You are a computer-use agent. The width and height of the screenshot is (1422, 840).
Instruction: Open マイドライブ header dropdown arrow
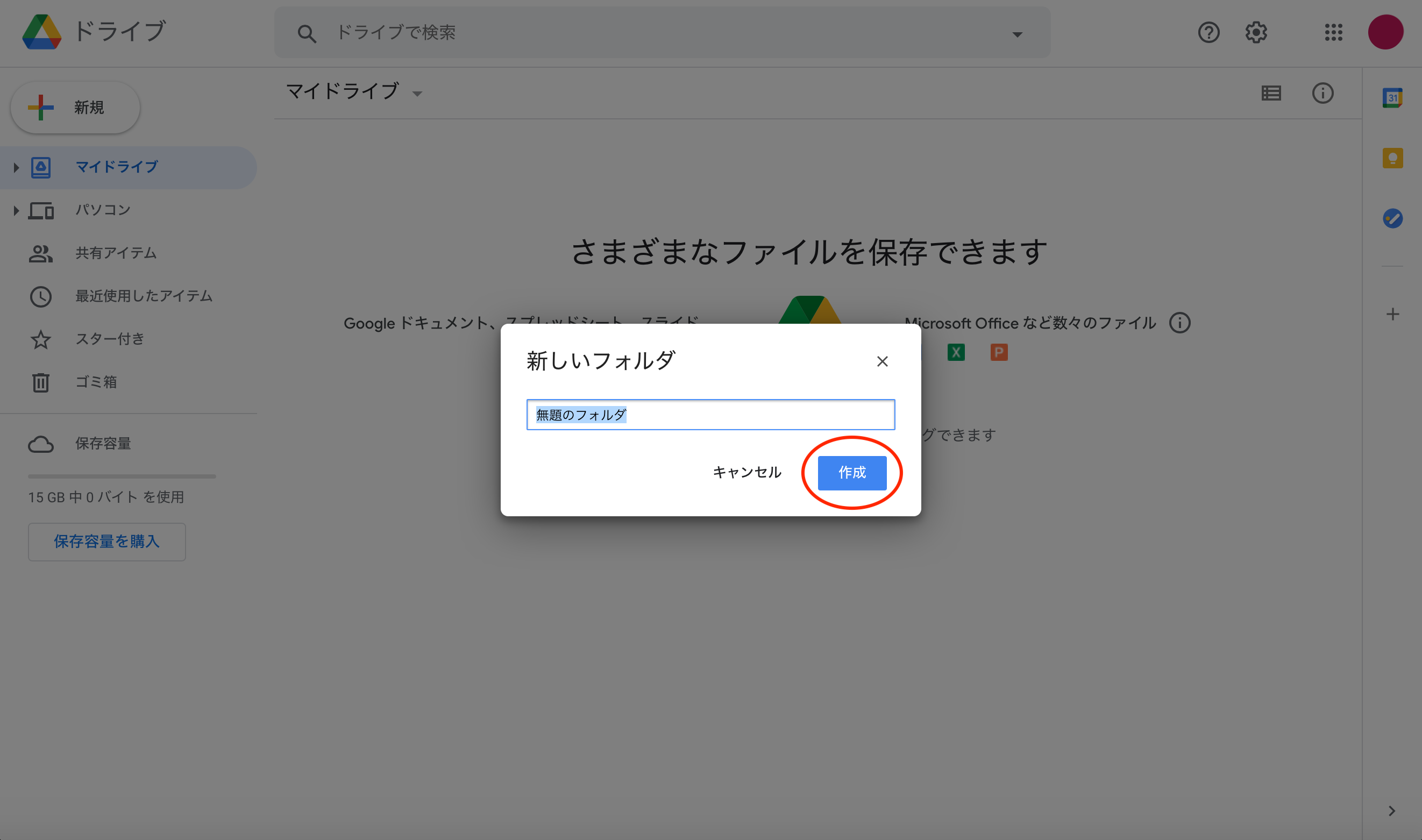pos(417,94)
